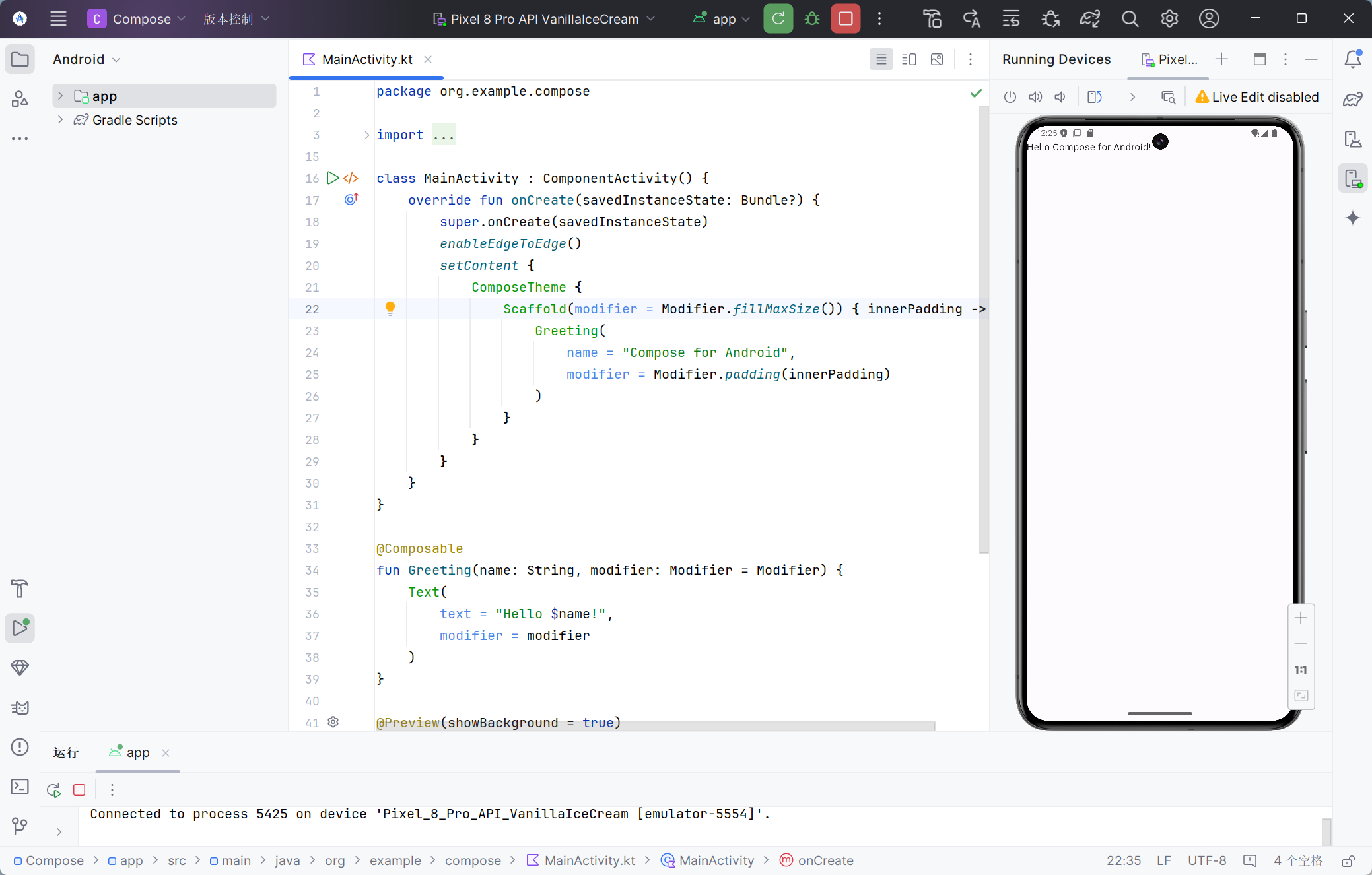The height and width of the screenshot is (875, 1372).
Task: Open the 版本控制 dropdown
Action: [236, 18]
